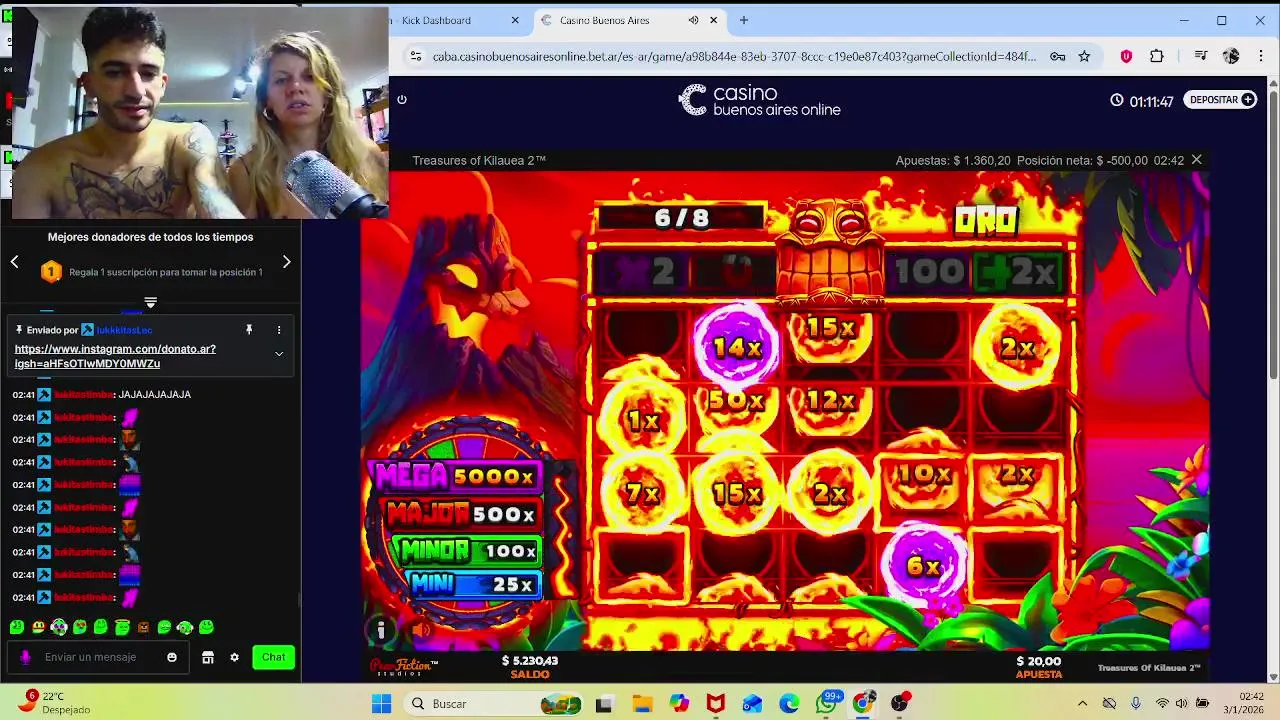Open the weather widget showing 22°C
This screenshot has width=1280, height=720.
click(x=56, y=703)
